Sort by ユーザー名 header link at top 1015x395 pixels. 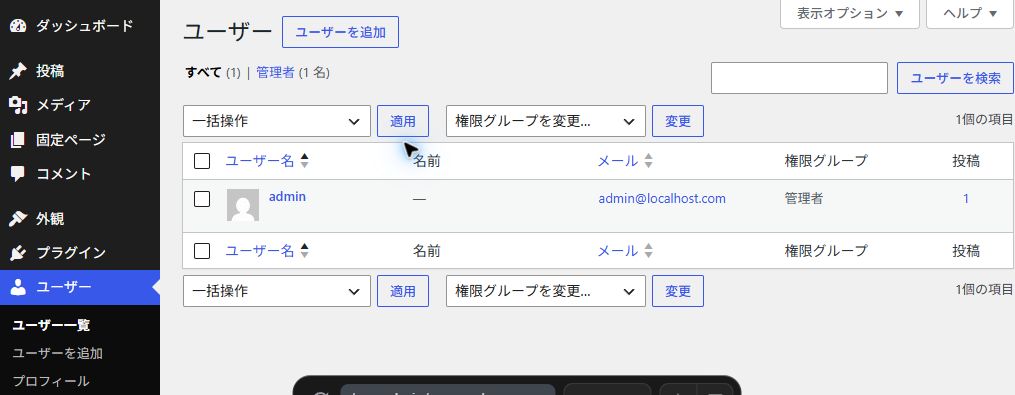(260, 161)
